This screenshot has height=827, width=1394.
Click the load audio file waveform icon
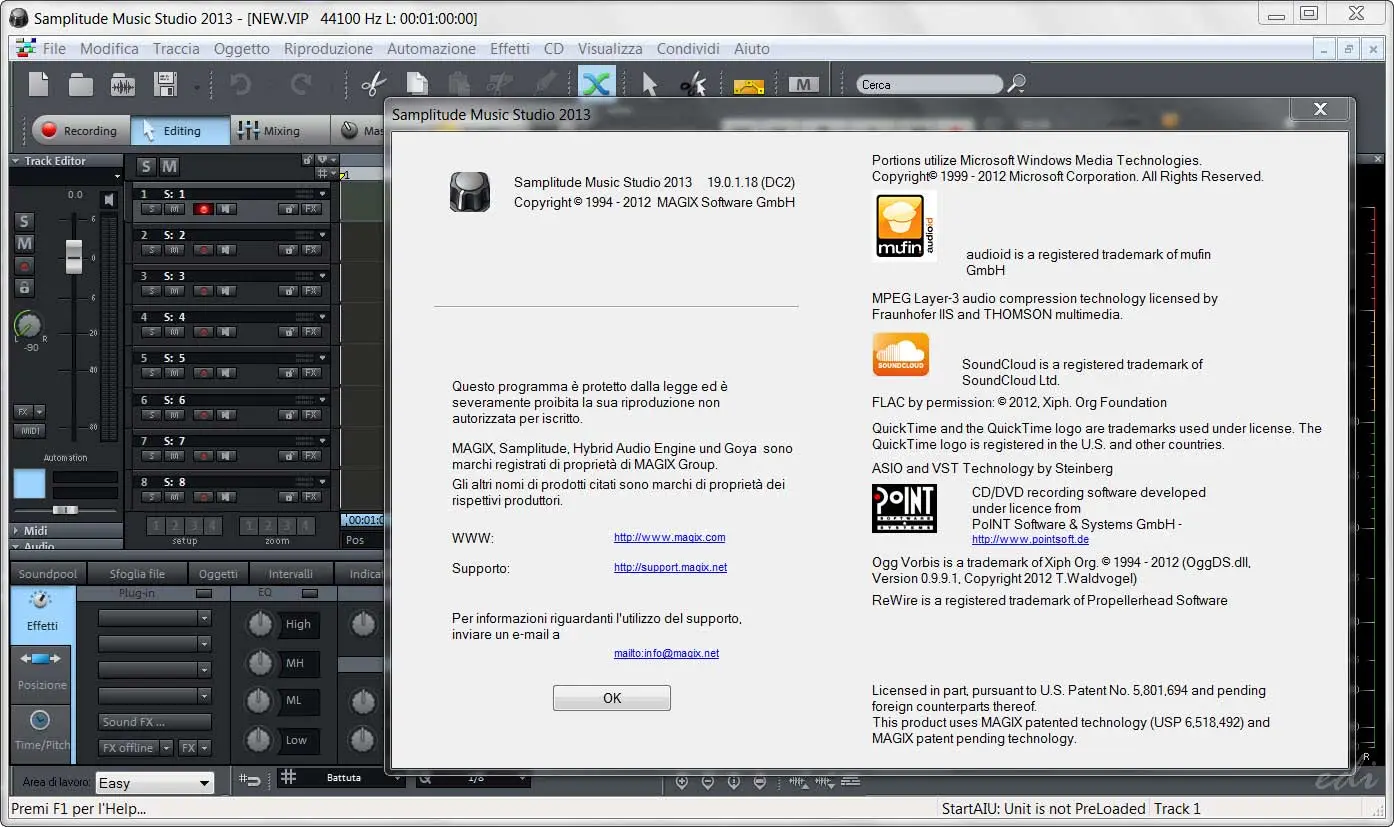123,85
